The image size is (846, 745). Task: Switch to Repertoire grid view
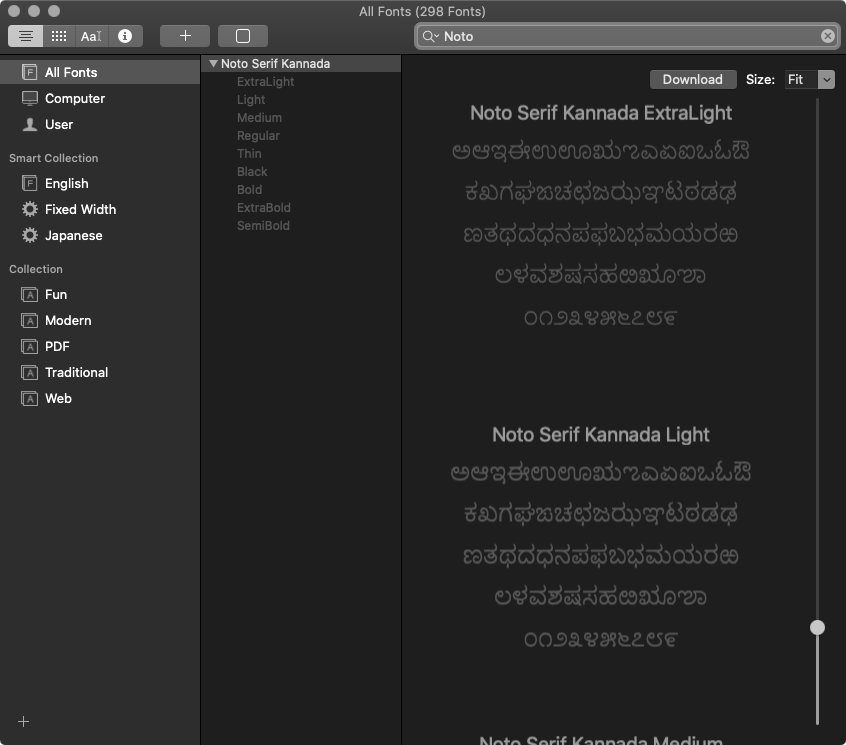point(59,36)
